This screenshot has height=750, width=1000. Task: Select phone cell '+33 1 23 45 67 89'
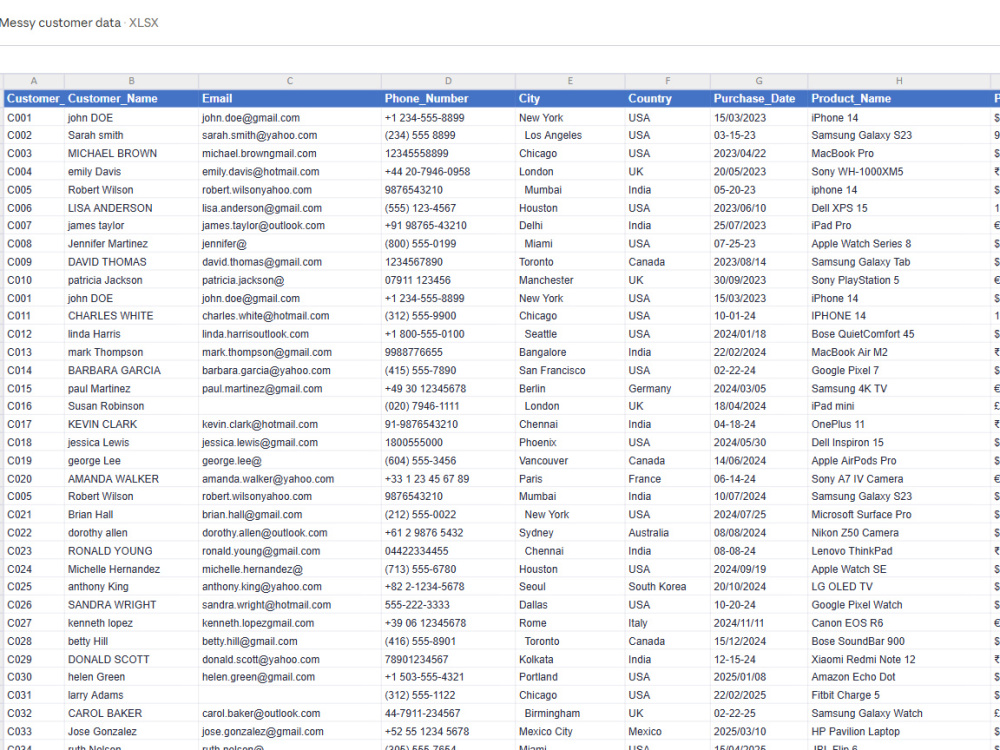(448, 479)
